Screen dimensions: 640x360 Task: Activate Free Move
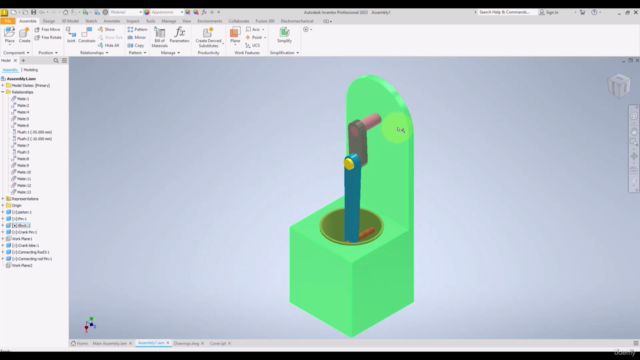[x=47, y=29]
